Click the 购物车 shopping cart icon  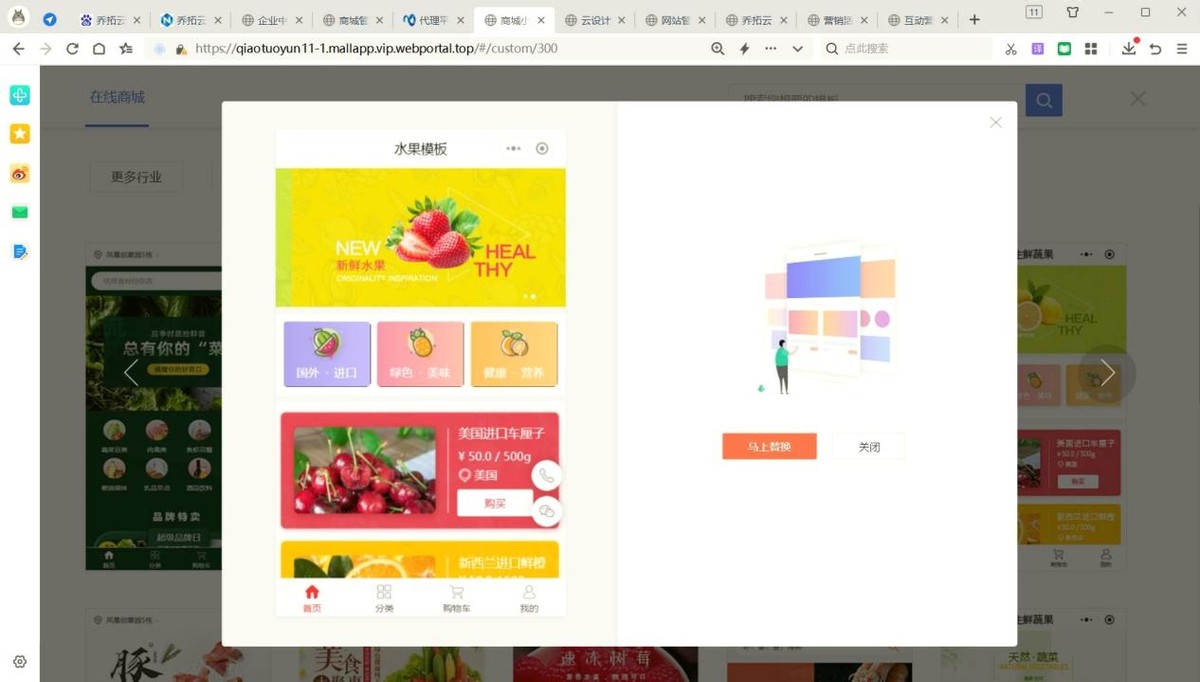point(456,591)
